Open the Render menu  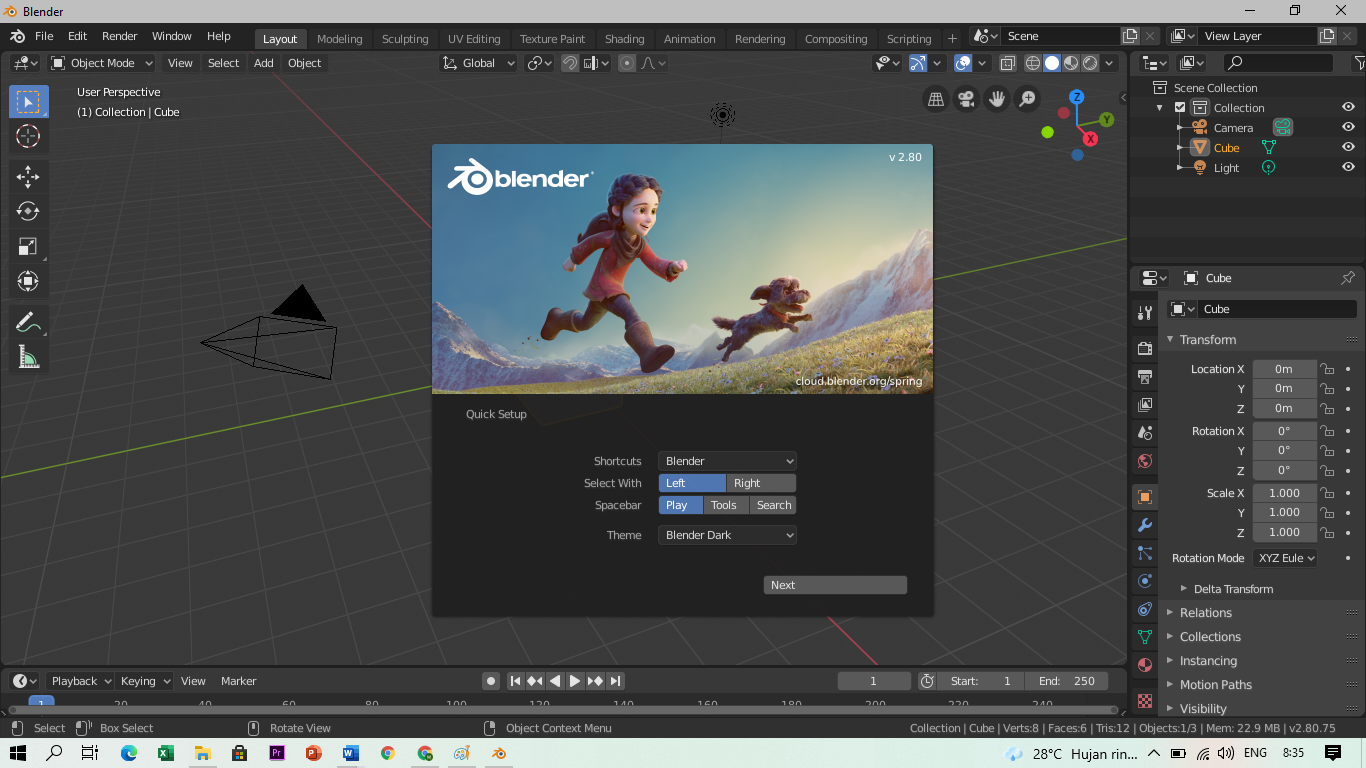tap(120, 36)
